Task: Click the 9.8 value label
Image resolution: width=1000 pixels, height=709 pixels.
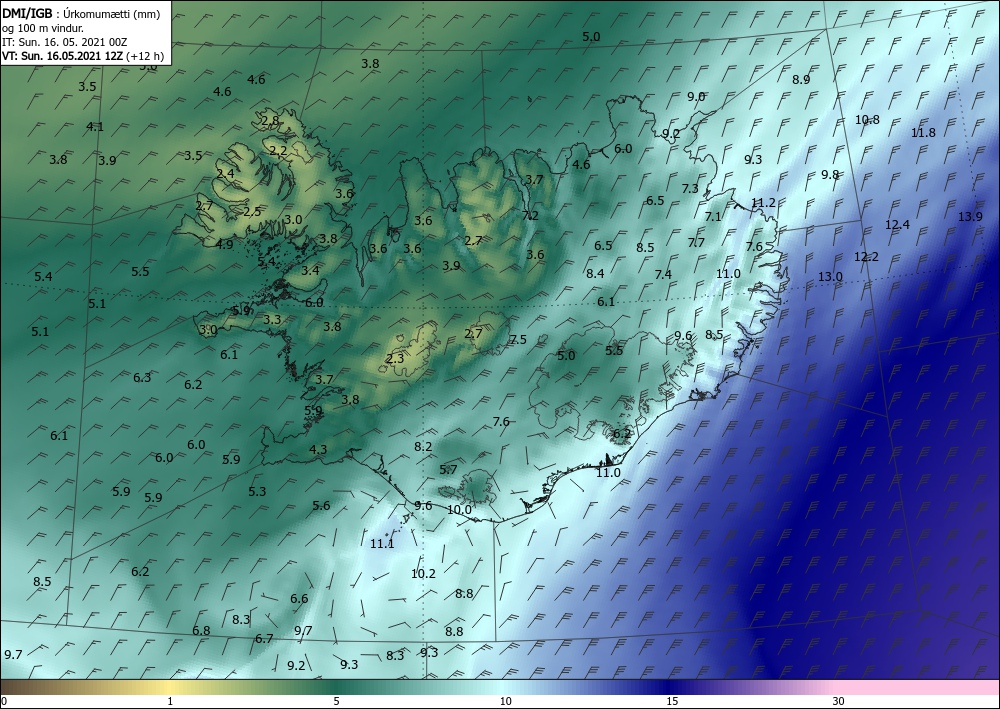Action: [x=830, y=175]
